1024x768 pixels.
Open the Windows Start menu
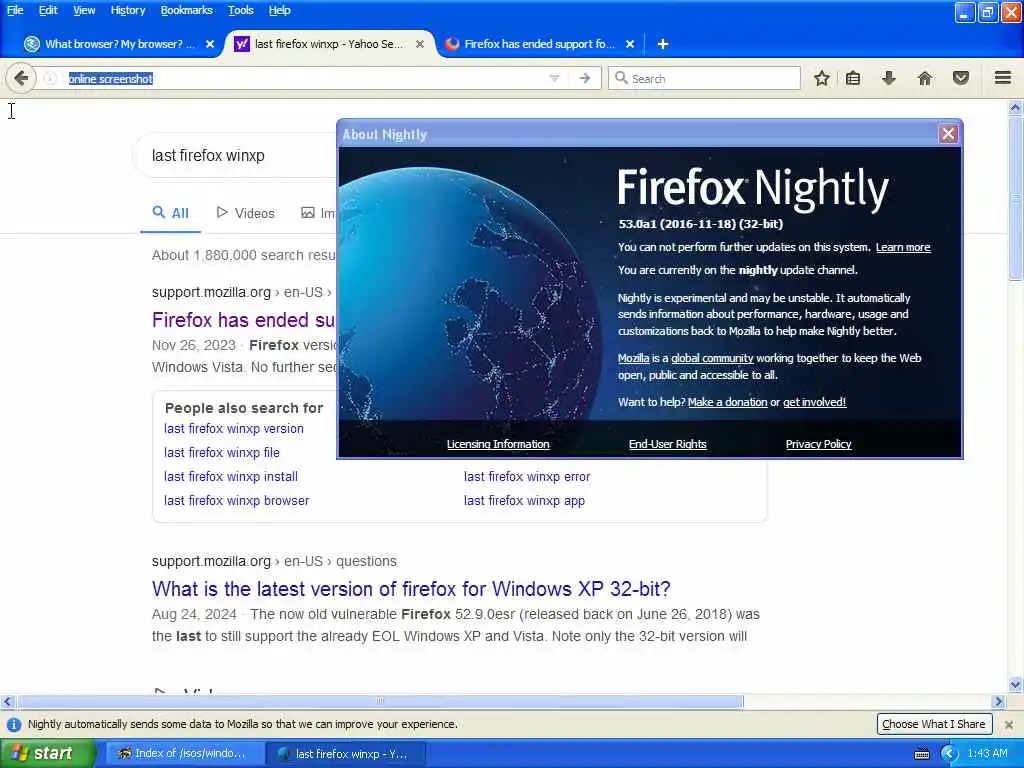click(x=48, y=753)
